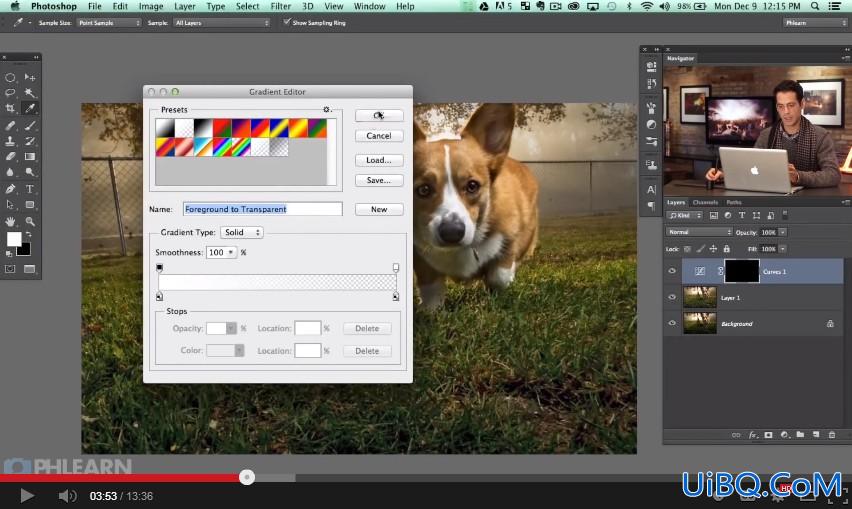Viewport: 852px width, 509px height.
Task: Toggle lock position in Layers panel
Action: click(713, 249)
